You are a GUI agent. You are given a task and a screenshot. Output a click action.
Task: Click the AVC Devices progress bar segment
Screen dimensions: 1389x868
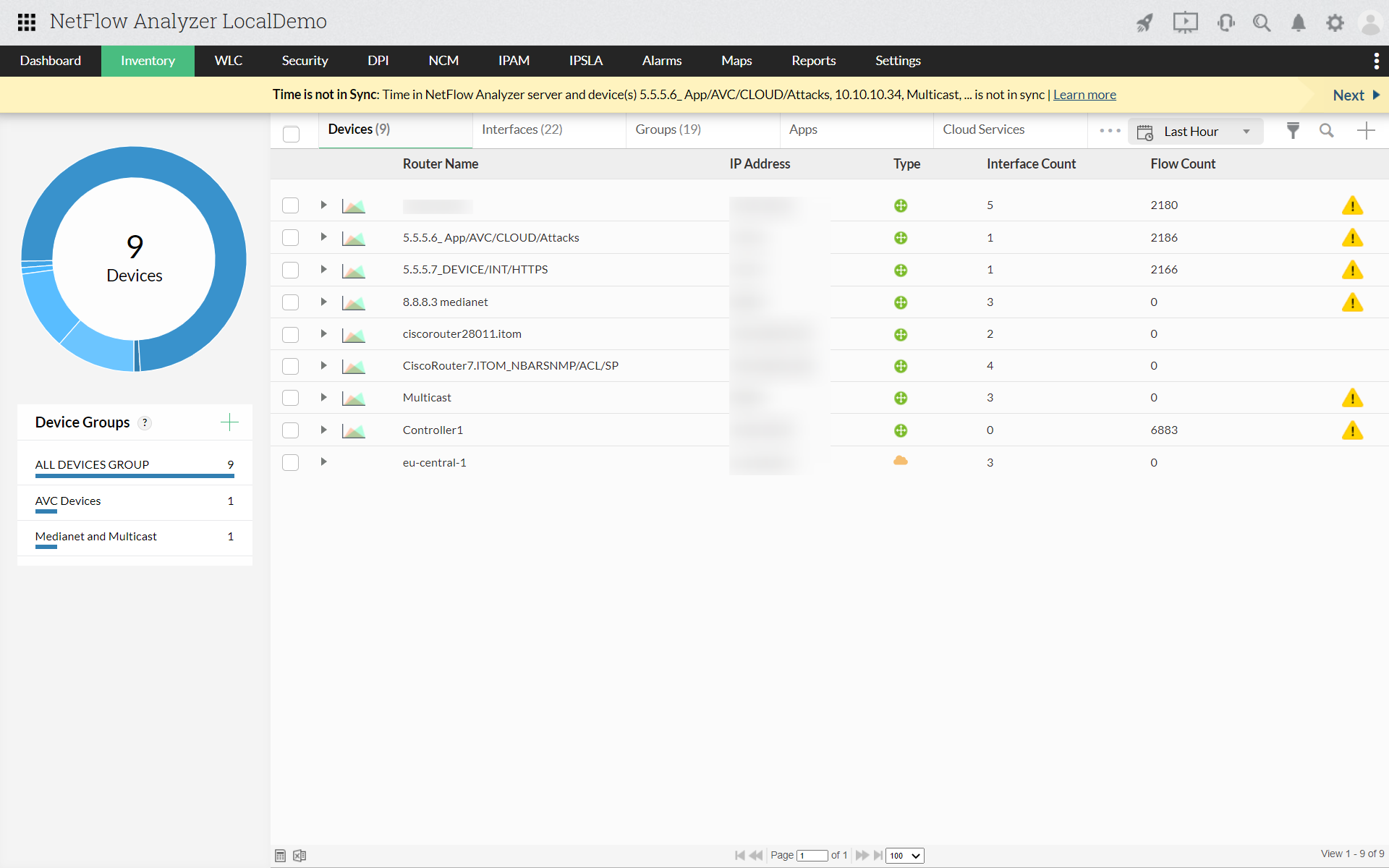point(46,514)
